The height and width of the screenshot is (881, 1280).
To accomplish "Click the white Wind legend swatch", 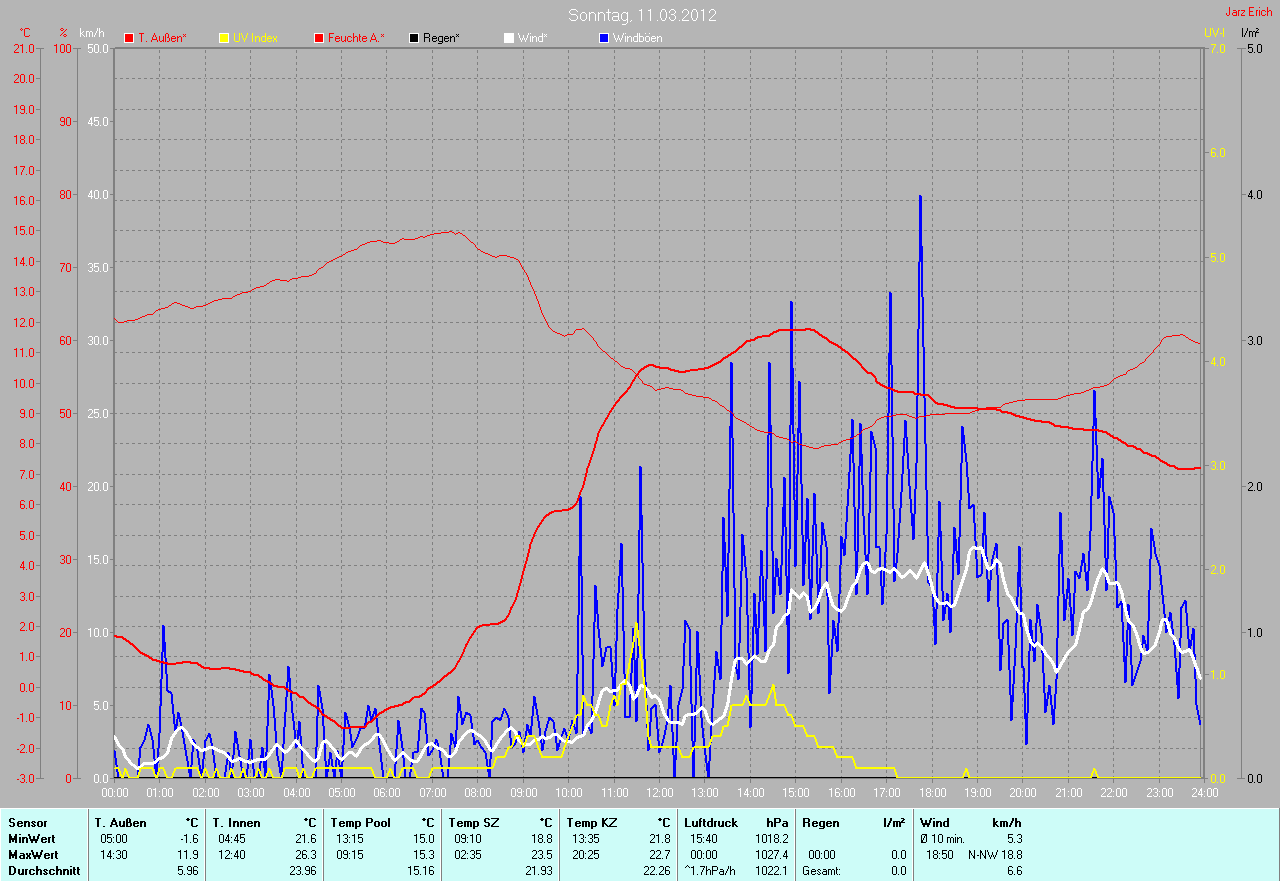I will click(509, 38).
